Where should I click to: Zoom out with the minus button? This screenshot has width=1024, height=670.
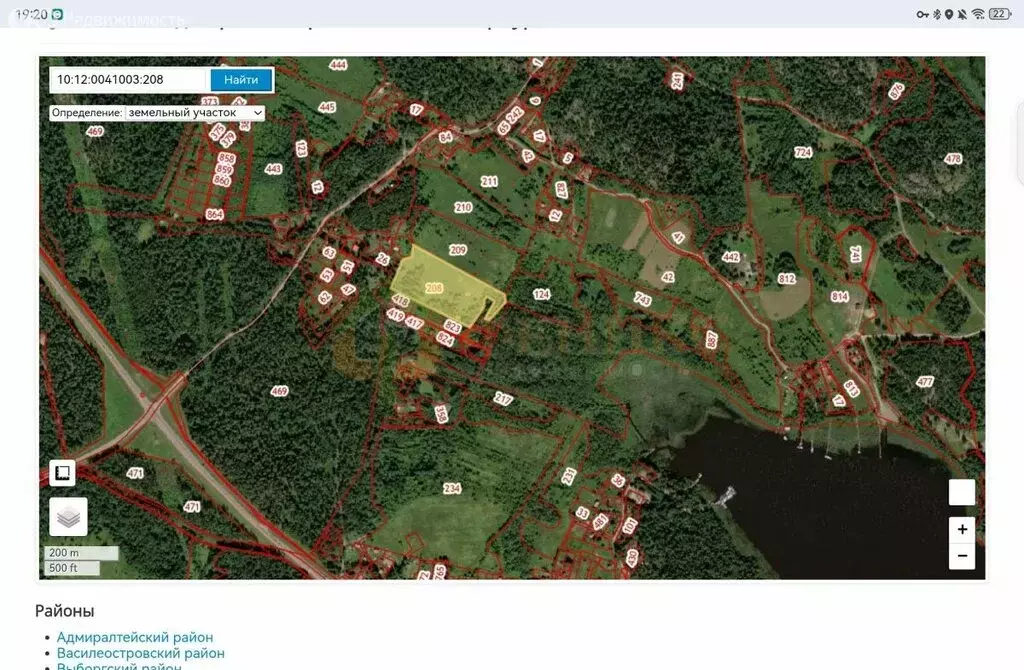961,556
